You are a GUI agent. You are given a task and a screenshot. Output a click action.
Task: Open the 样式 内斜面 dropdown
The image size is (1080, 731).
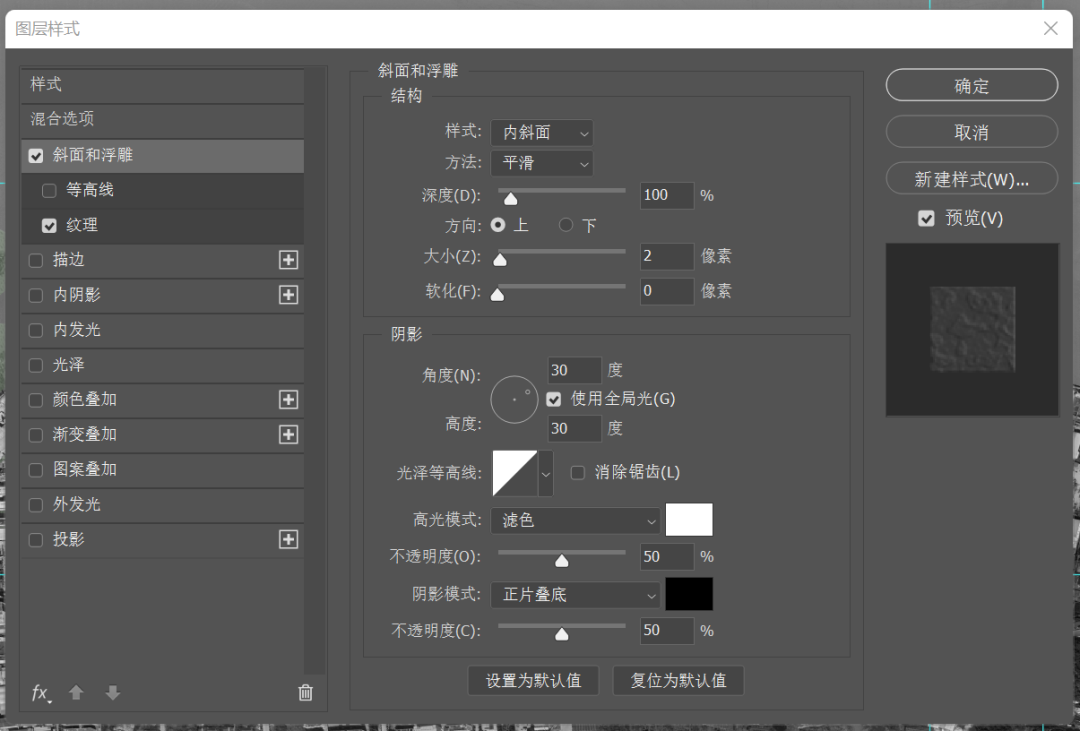pyautogui.click(x=541, y=132)
